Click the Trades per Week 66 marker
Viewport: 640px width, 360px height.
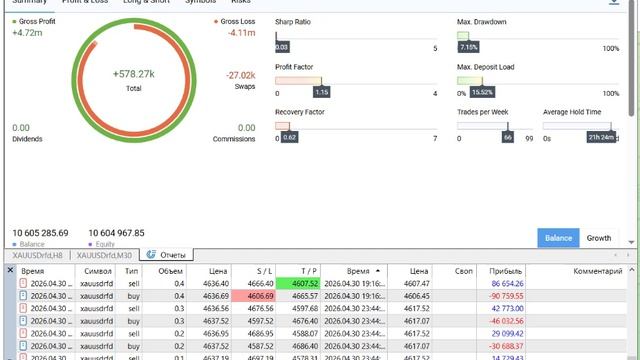[508, 138]
